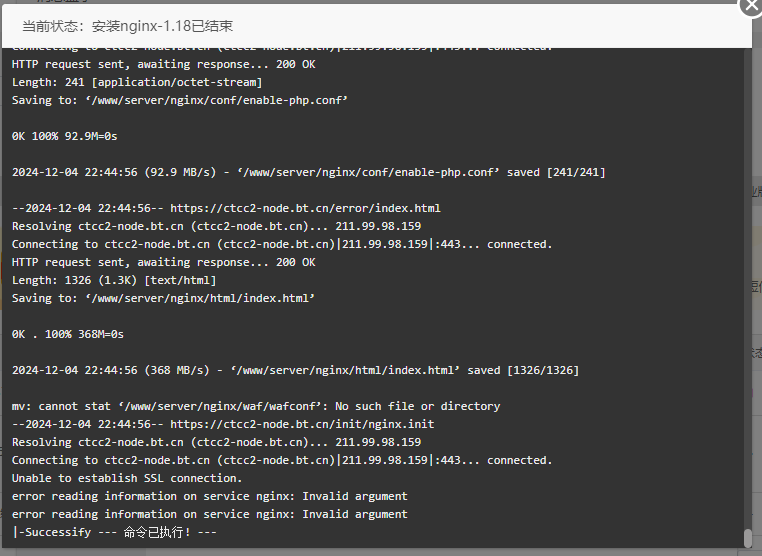Select the 'Length: 1326 (1.3K)' line
The height and width of the screenshot is (556, 762).
click(x=114, y=280)
